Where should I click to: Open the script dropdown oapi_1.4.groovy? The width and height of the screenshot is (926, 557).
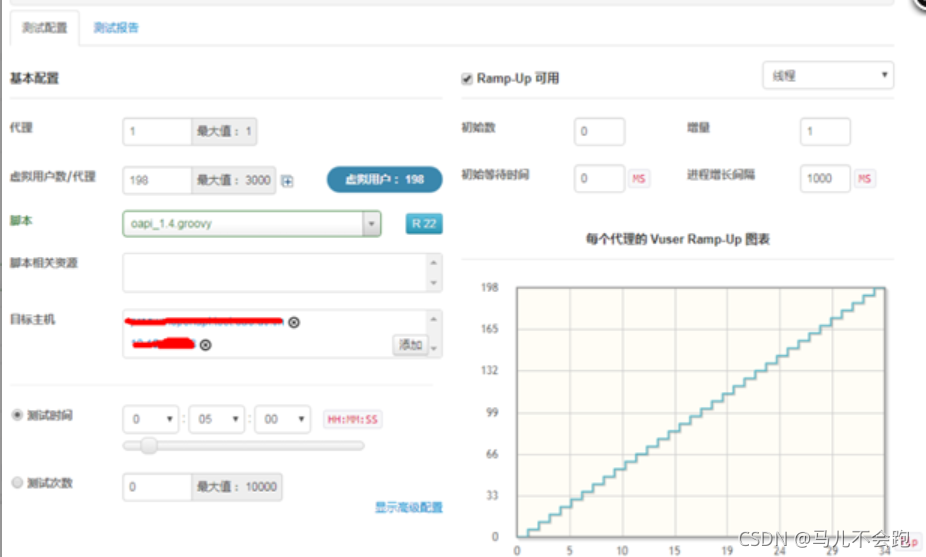click(x=252, y=224)
